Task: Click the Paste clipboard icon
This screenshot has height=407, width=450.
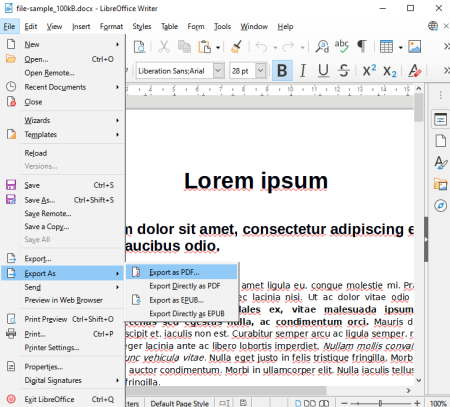Action: pos(205,47)
